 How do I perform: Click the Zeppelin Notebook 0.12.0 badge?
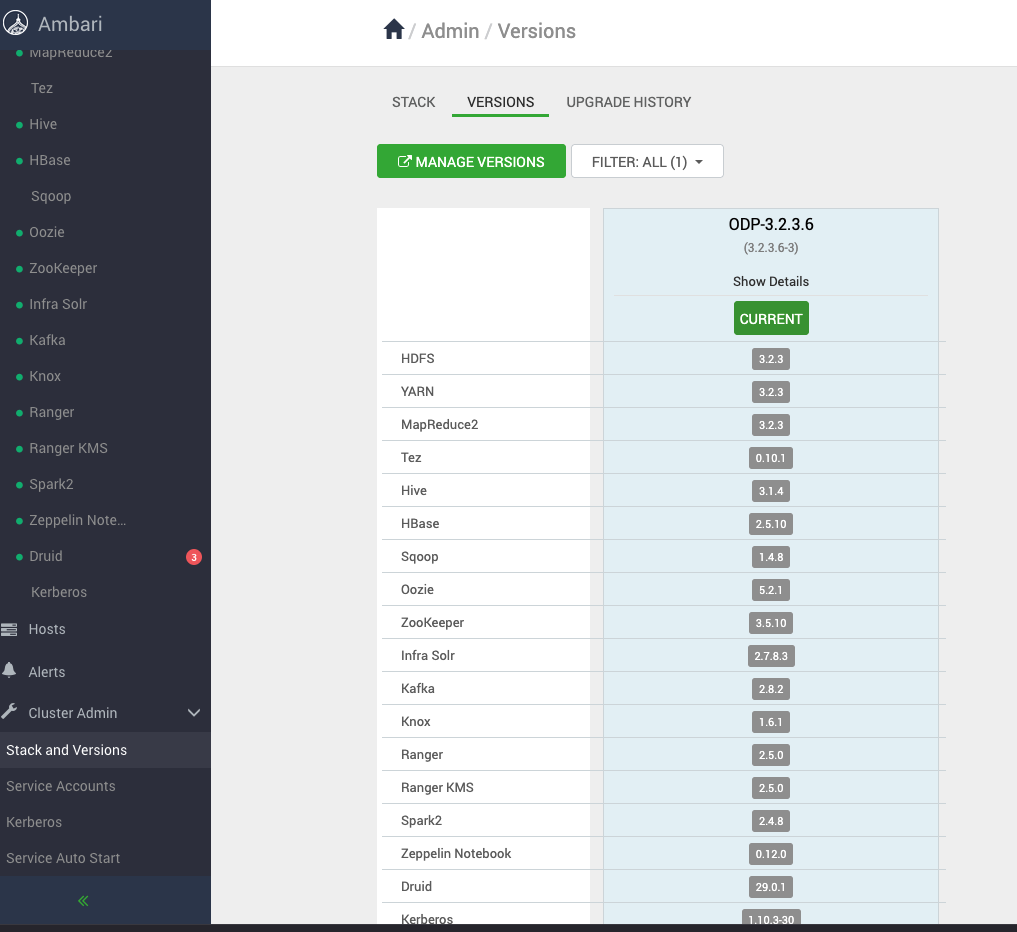[x=771, y=854]
